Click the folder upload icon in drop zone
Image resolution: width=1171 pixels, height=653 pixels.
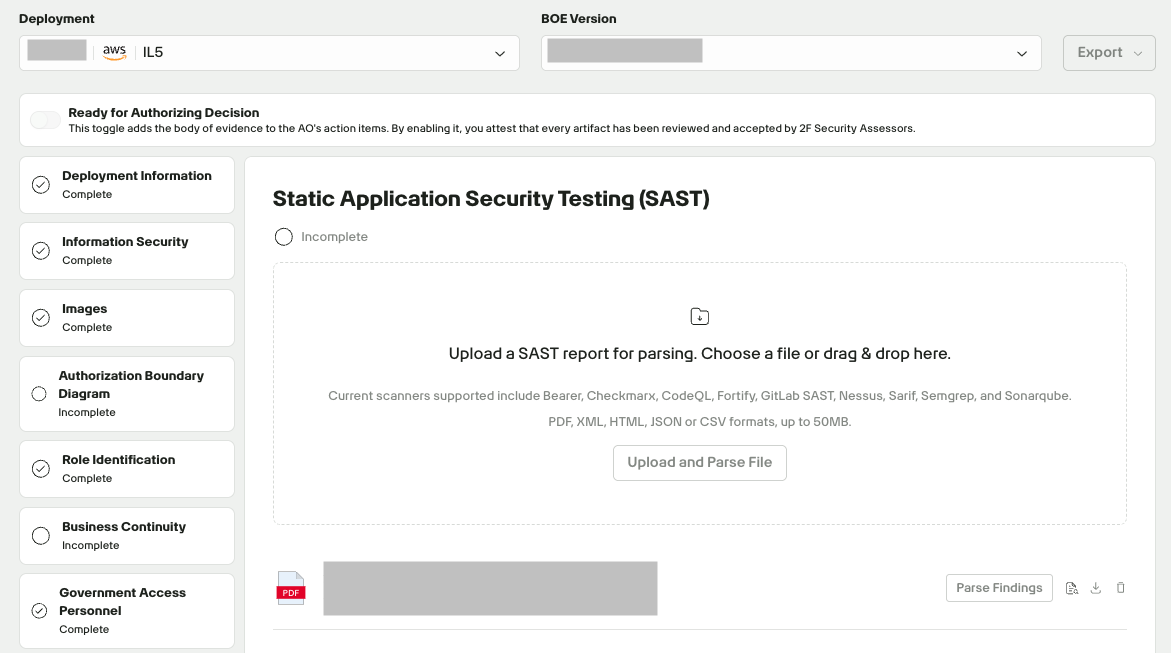[x=700, y=317]
